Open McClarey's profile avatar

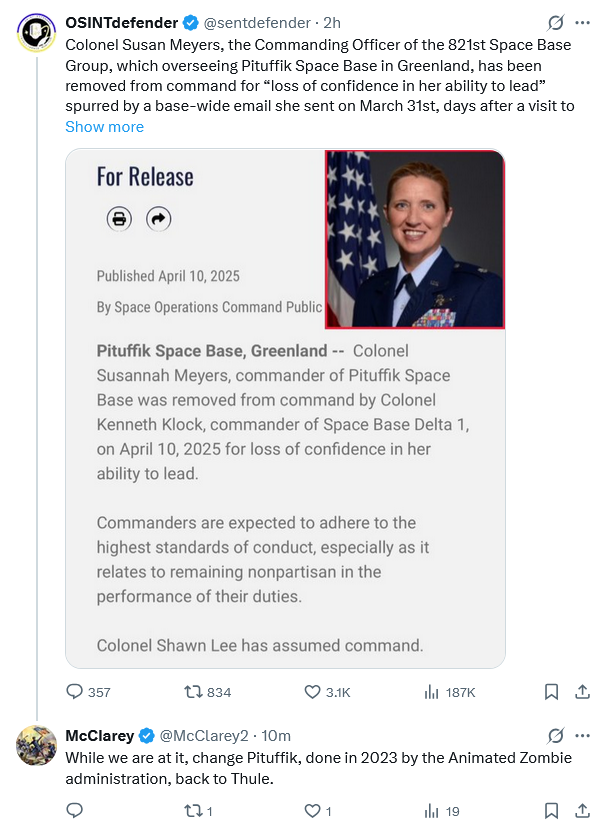[37, 746]
